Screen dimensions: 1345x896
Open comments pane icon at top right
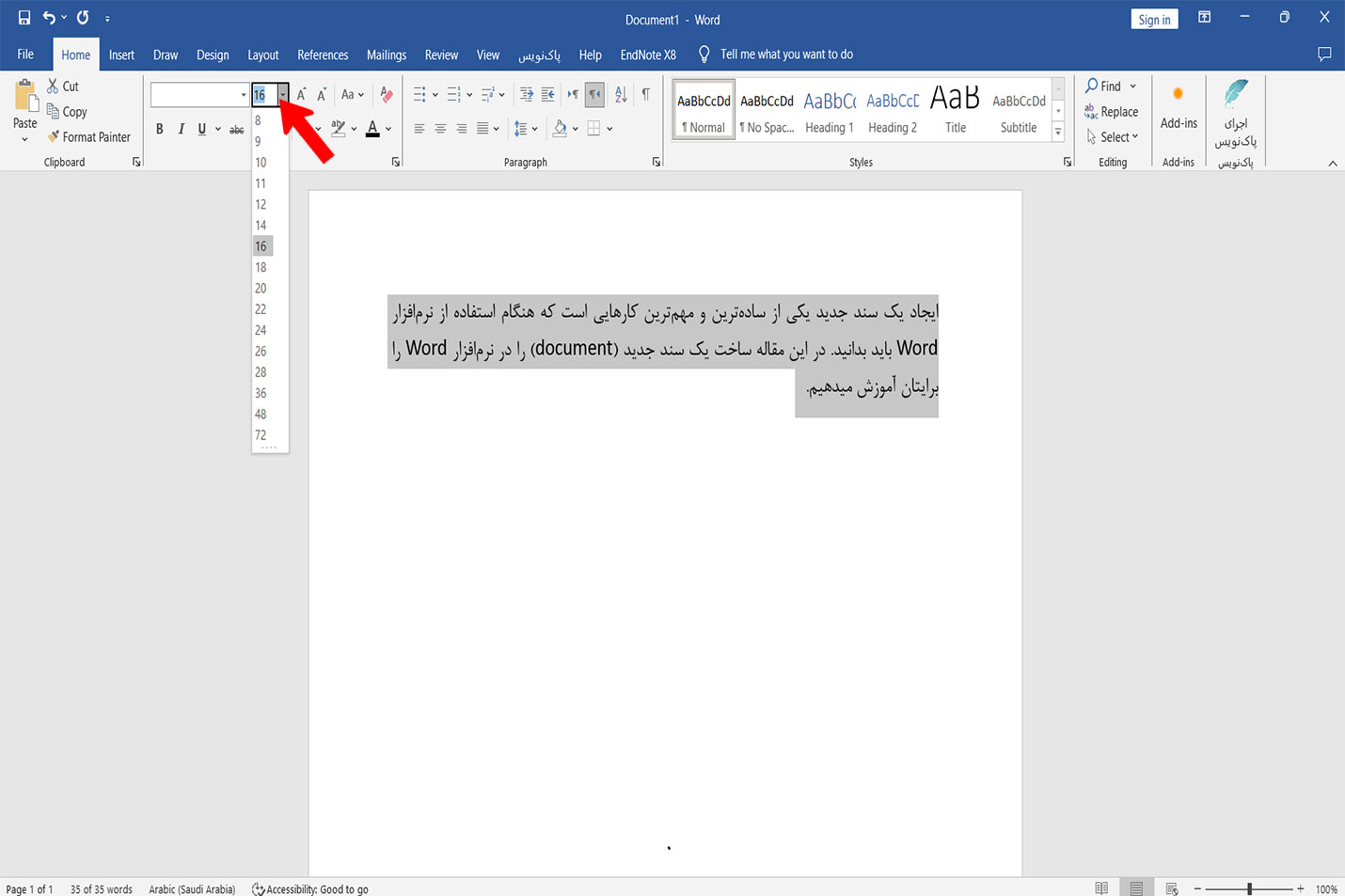tap(1324, 54)
